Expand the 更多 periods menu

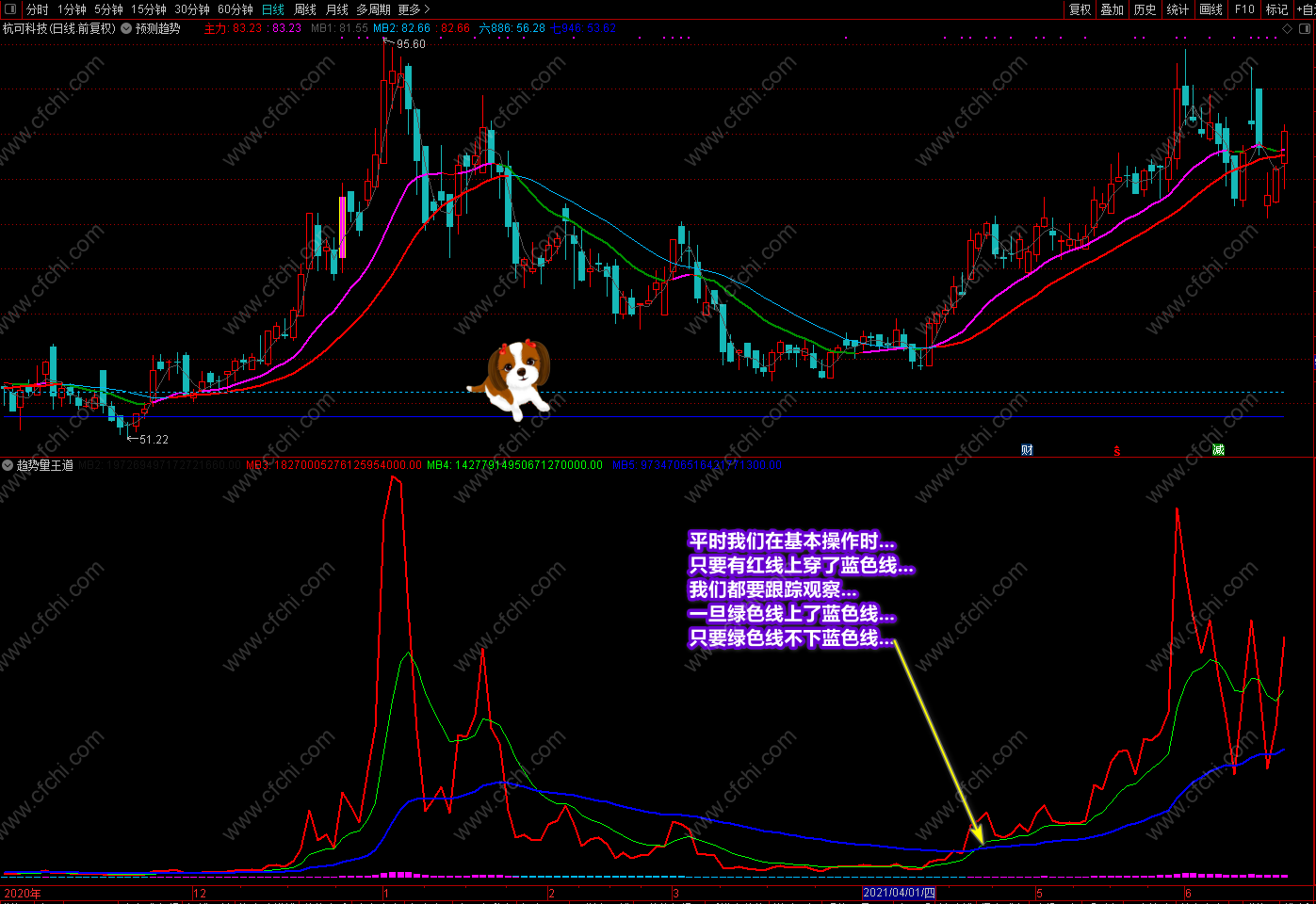coord(414,9)
